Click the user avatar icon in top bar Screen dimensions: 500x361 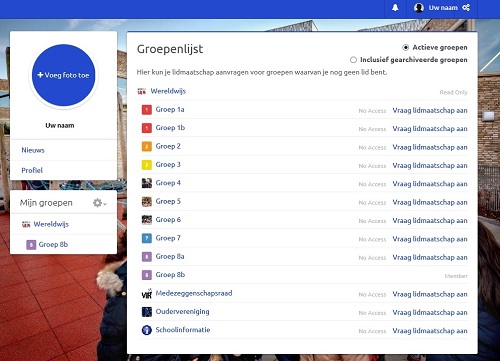pos(419,8)
